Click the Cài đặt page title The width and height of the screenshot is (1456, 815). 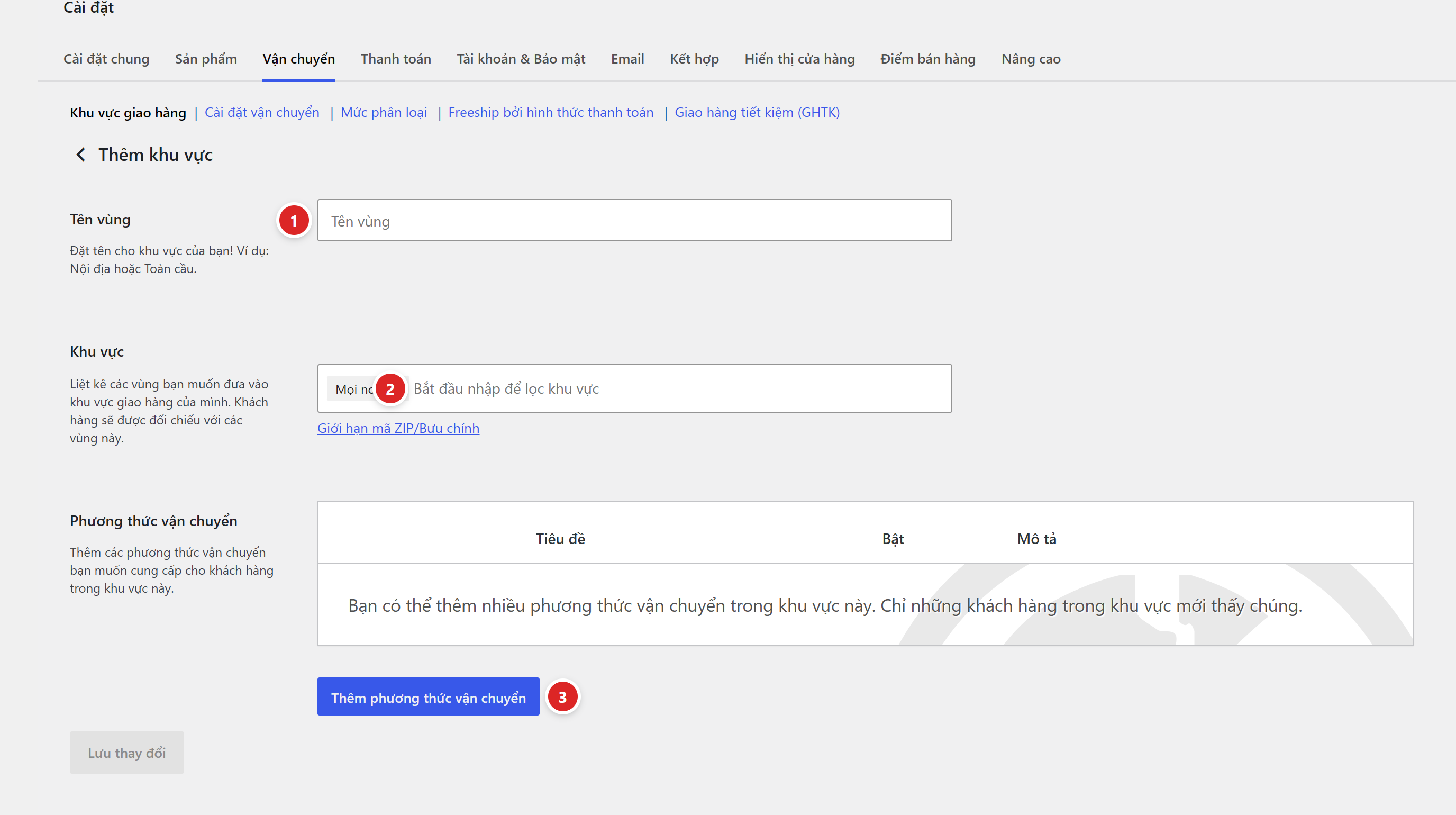pos(88,8)
